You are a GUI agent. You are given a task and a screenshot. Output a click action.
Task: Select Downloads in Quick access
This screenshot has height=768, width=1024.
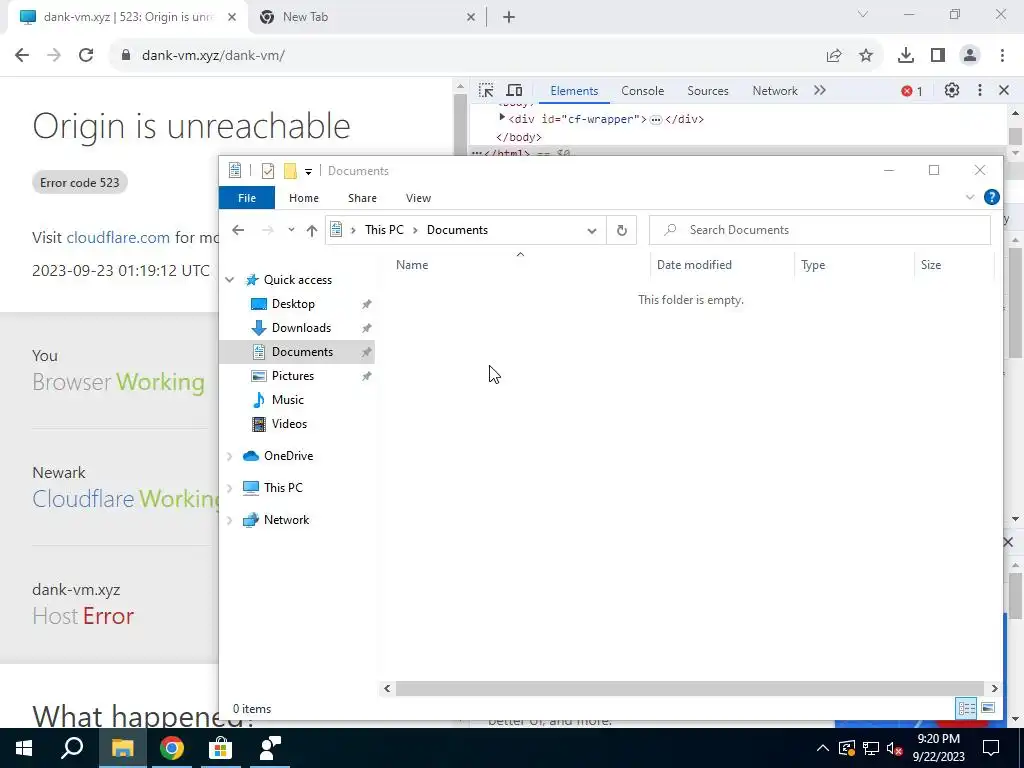(301, 328)
